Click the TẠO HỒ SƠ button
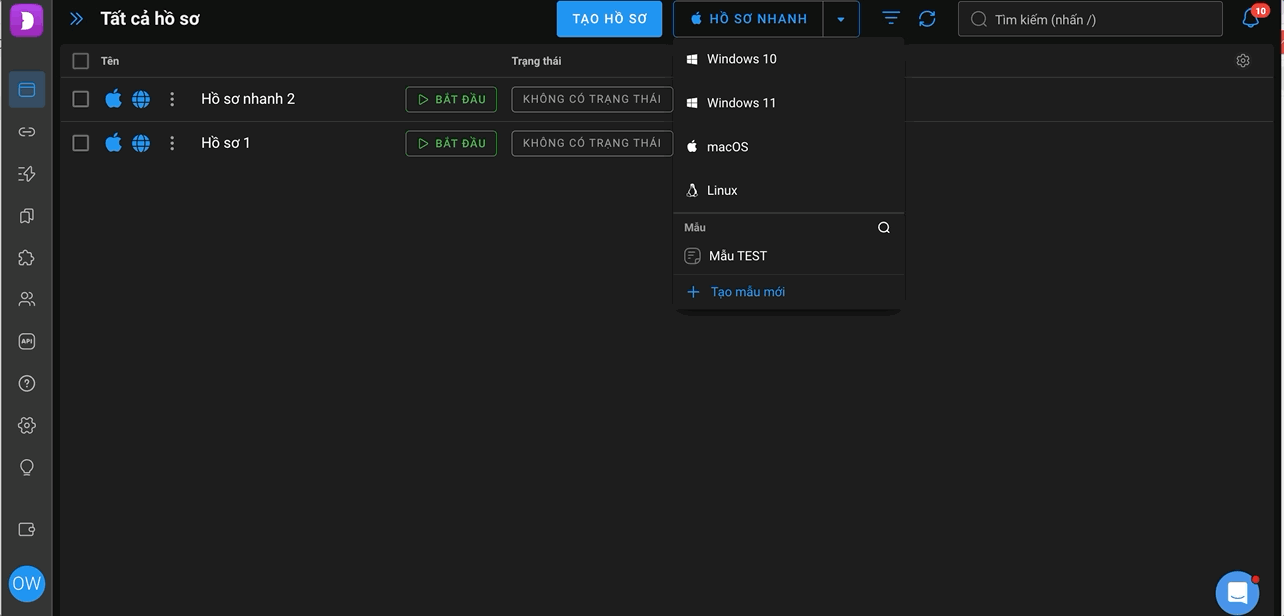The width and height of the screenshot is (1284, 616). tap(610, 19)
